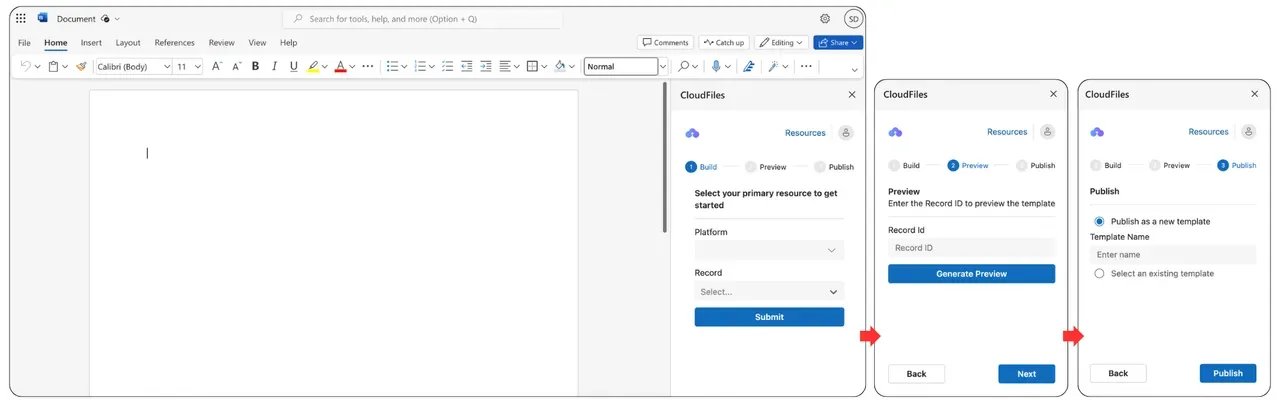Click user profile icon in Build panel

click(x=846, y=132)
